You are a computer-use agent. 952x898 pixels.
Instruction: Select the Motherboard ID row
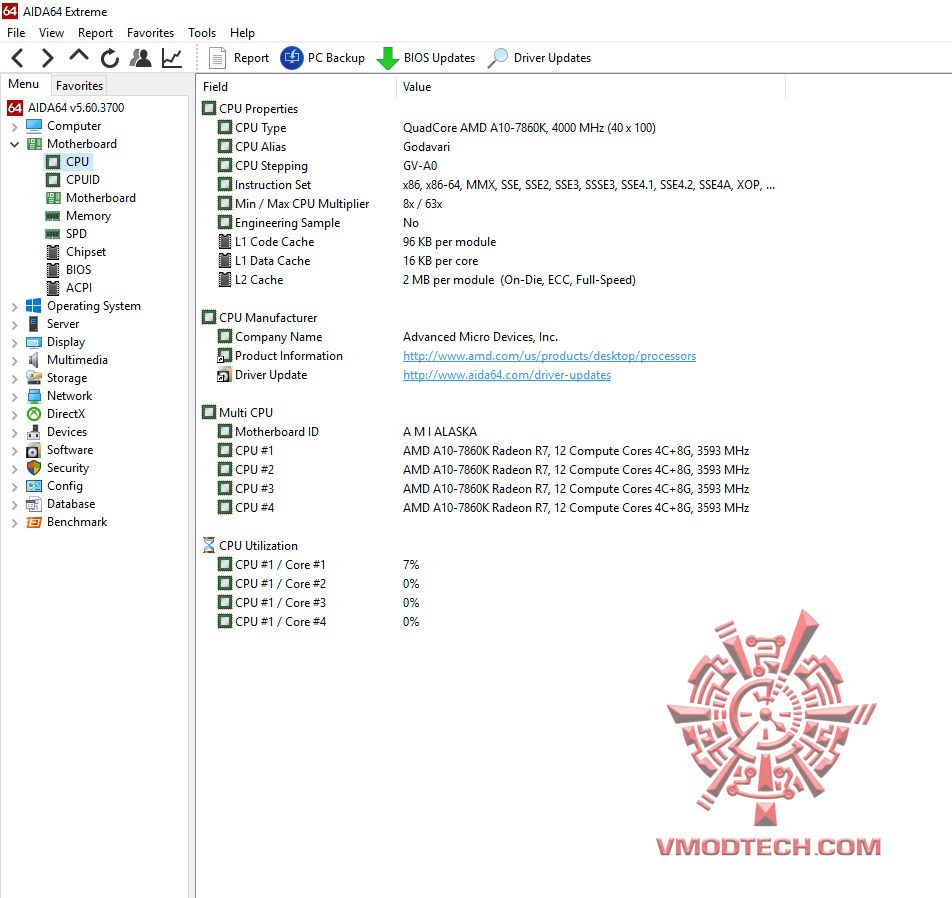tap(347, 432)
